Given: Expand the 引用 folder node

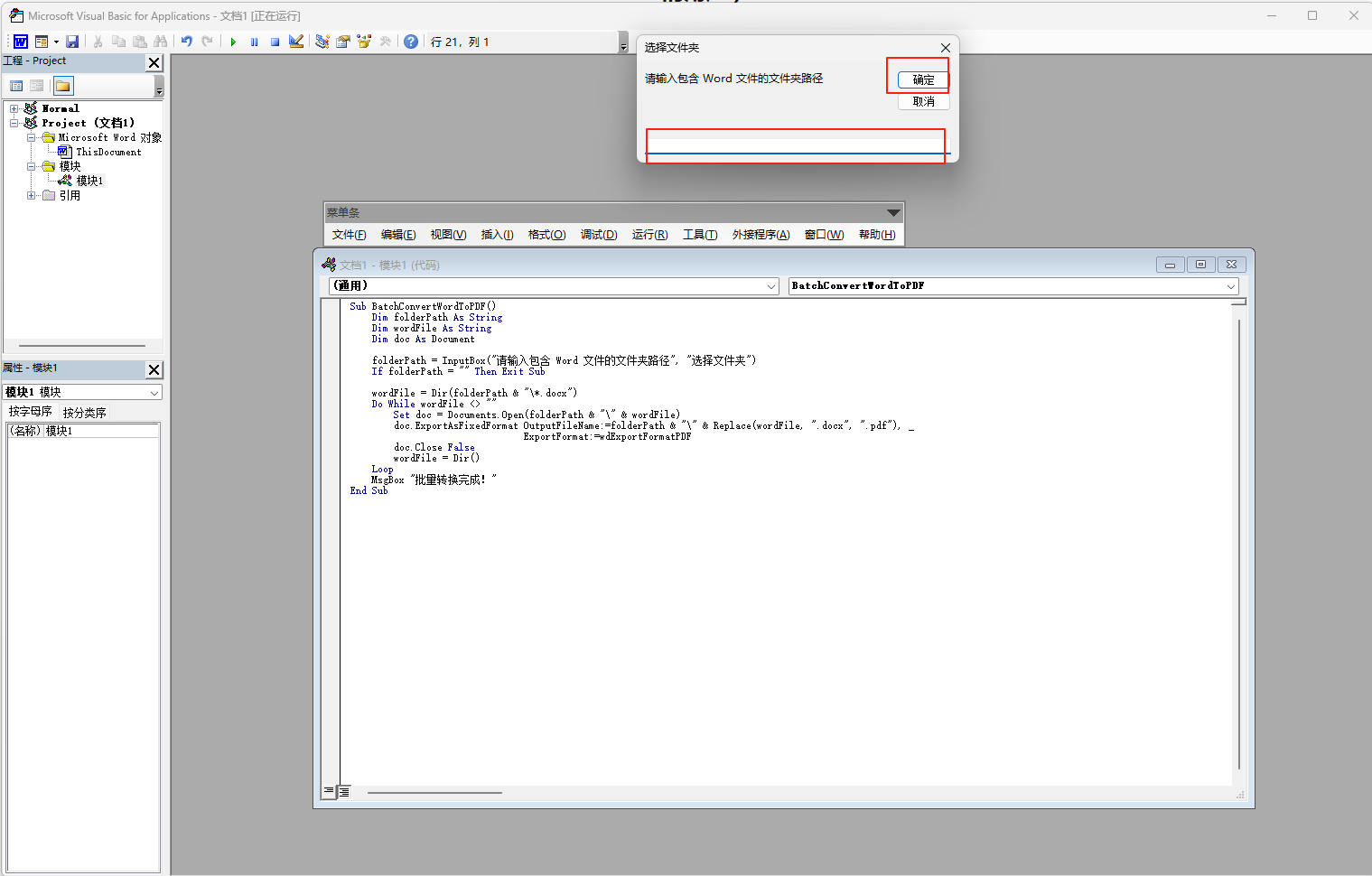Looking at the screenshot, I should (x=31, y=195).
